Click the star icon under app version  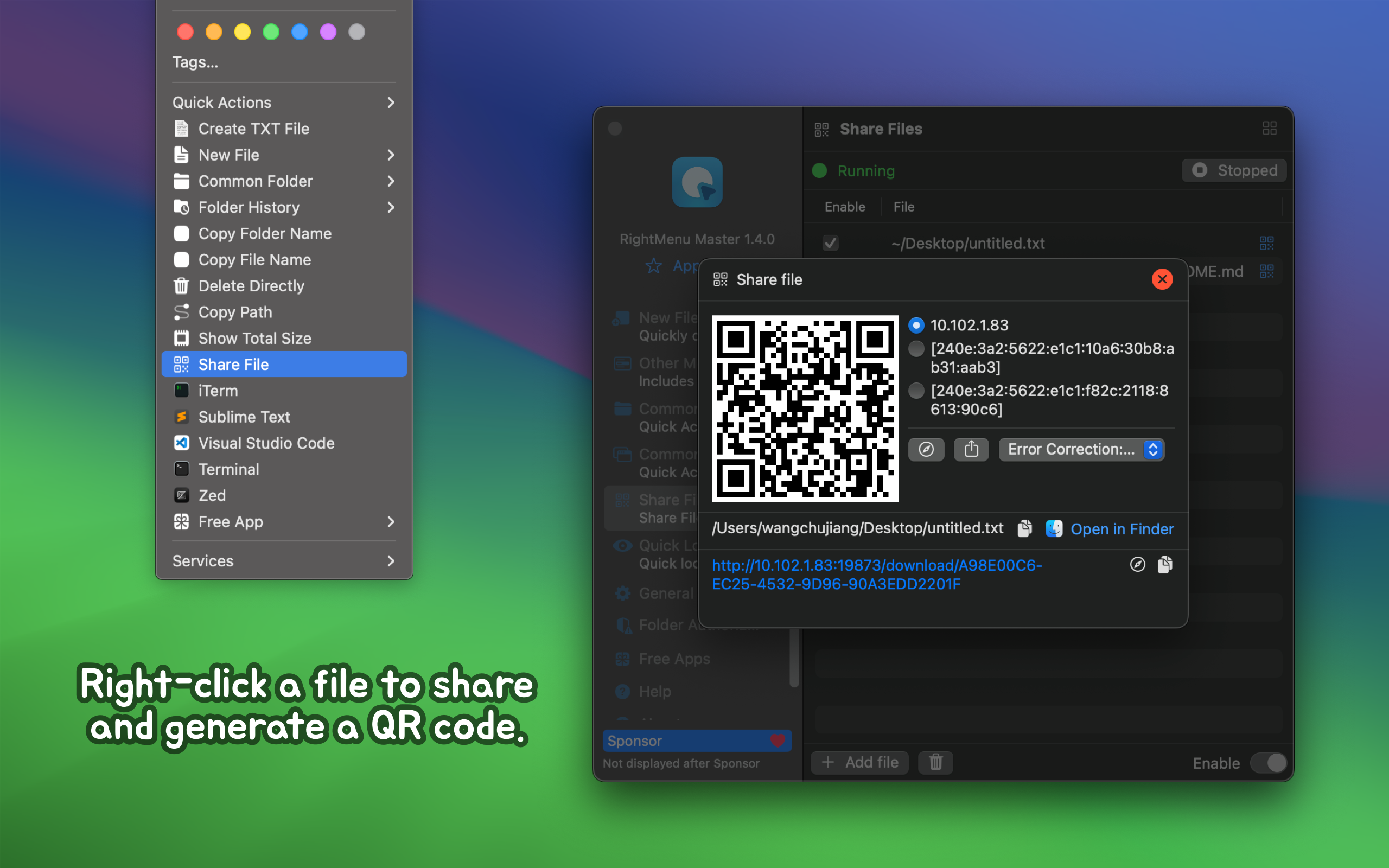pos(654,266)
